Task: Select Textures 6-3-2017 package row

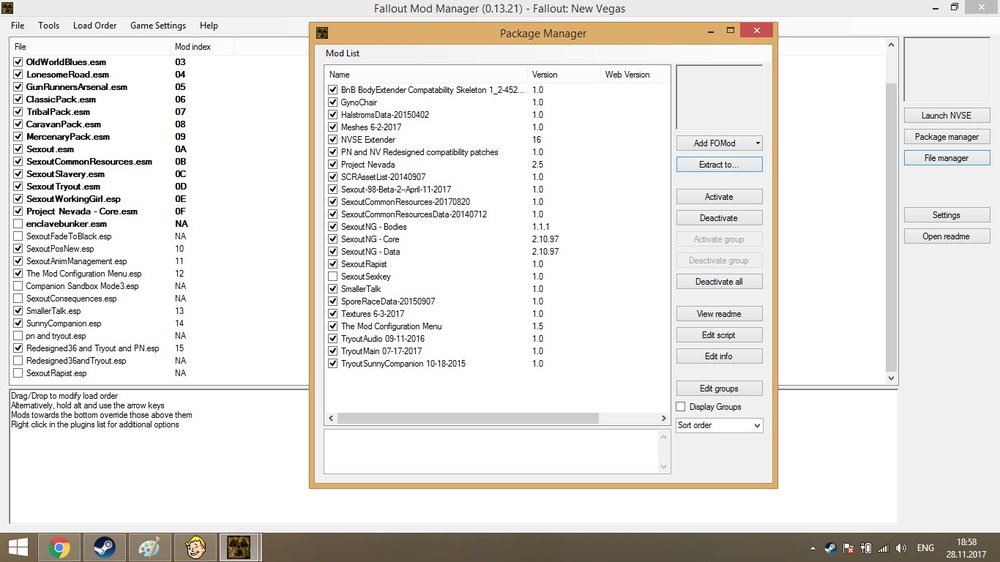Action: pyautogui.click(x=497, y=314)
